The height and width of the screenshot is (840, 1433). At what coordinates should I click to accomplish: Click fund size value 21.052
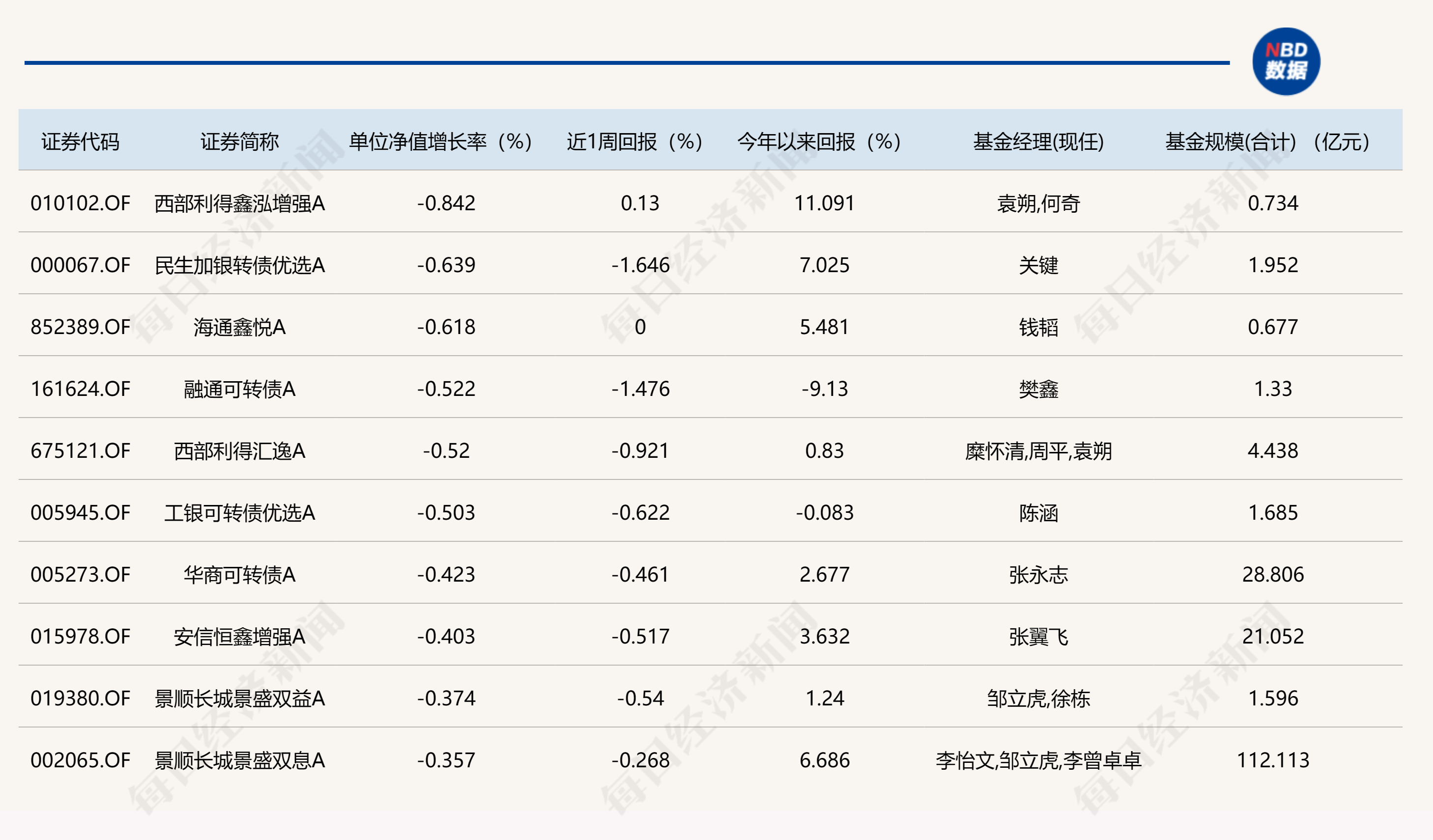point(1273,637)
